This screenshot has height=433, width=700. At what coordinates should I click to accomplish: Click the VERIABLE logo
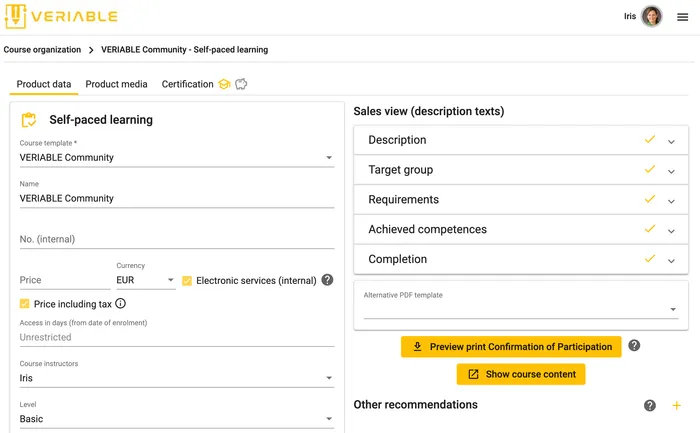61,17
